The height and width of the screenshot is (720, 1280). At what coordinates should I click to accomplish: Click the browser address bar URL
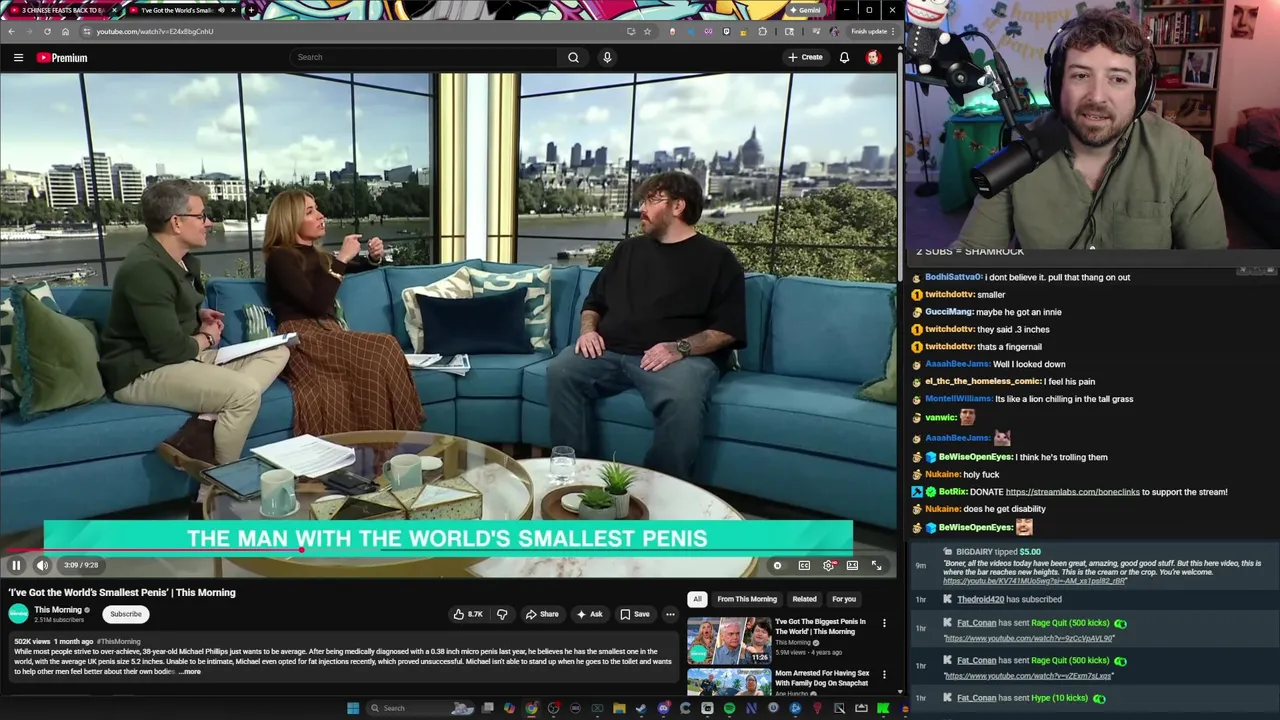[155, 31]
